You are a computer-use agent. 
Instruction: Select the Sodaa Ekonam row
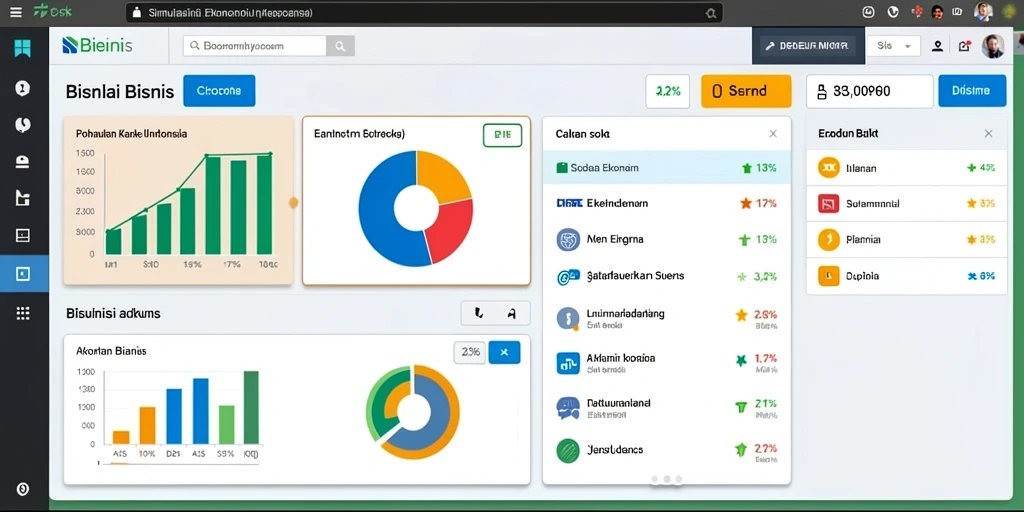667,168
